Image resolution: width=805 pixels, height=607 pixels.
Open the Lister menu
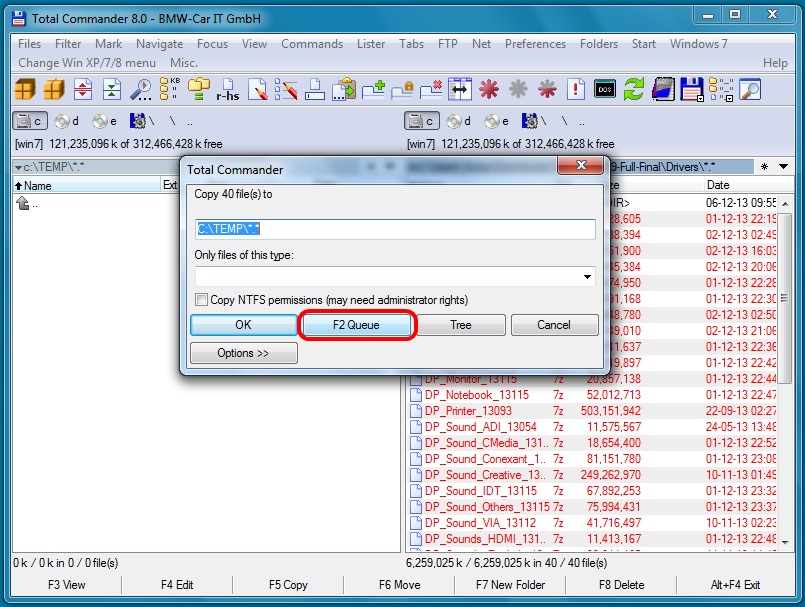pos(371,44)
